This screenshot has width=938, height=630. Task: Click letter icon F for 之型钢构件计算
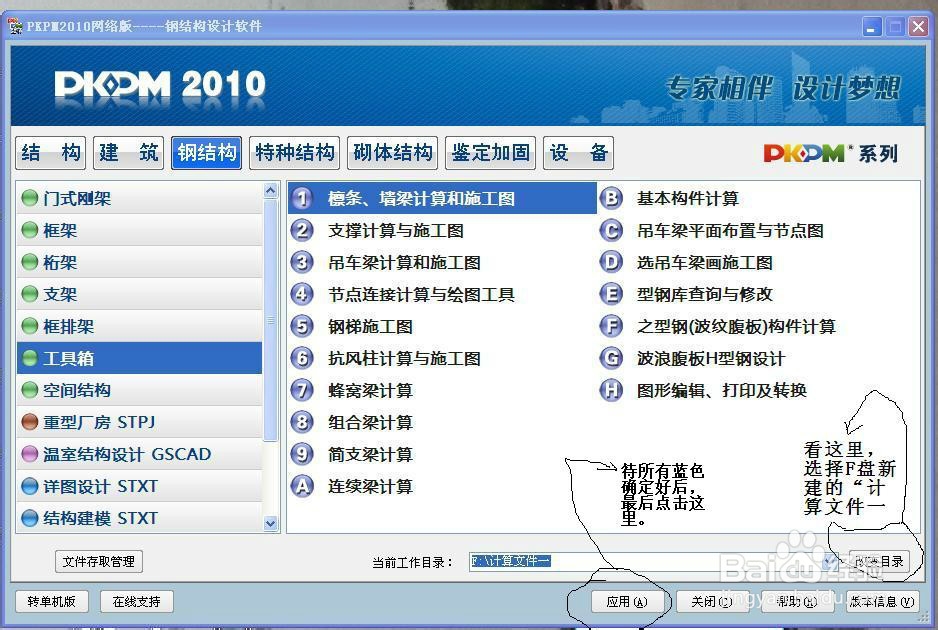611,326
